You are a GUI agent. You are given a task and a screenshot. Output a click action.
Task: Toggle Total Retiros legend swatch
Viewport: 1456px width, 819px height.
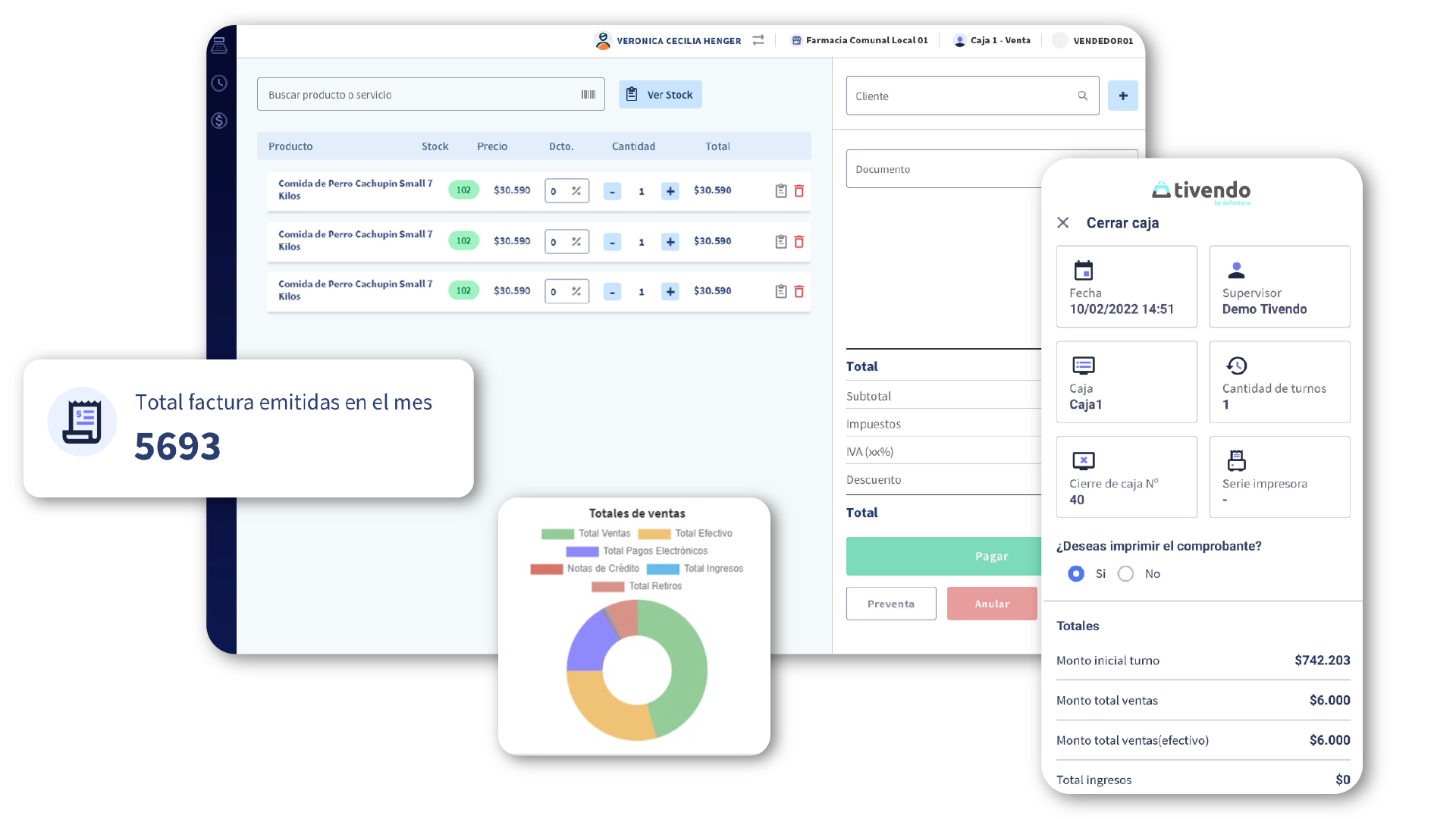607,586
